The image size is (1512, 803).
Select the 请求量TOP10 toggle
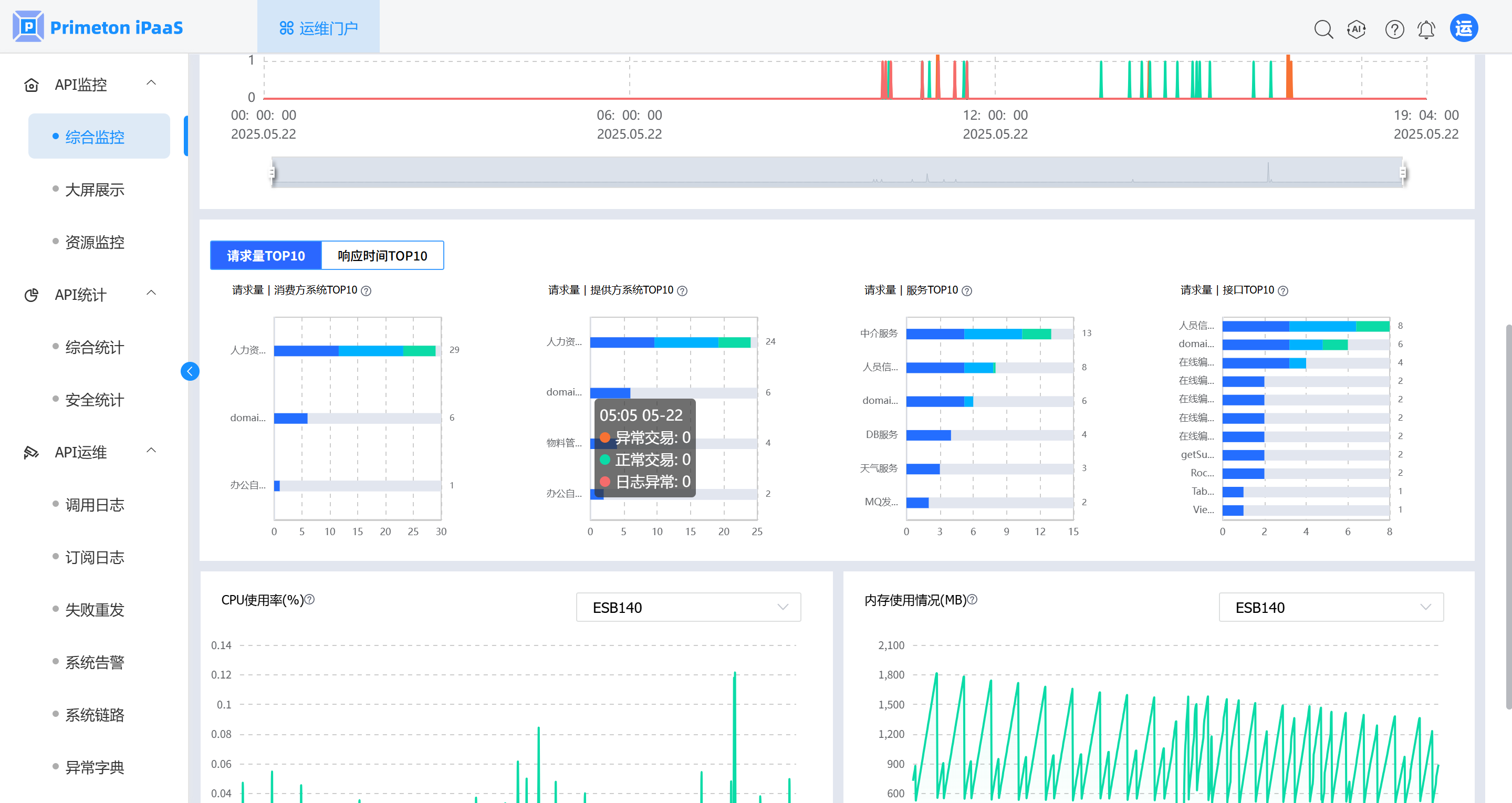point(266,255)
